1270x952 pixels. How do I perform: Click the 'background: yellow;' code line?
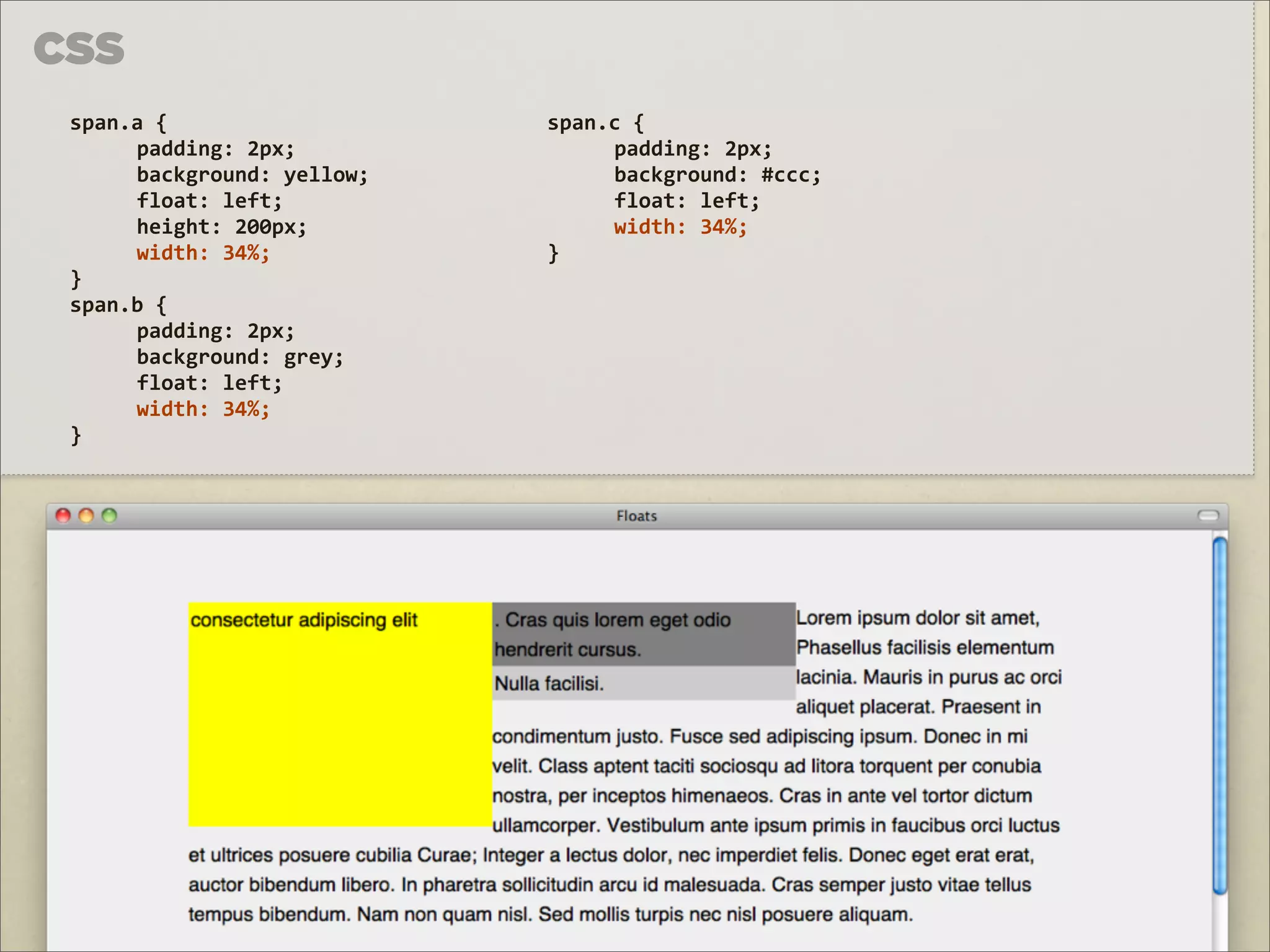(x=252, y=175)
